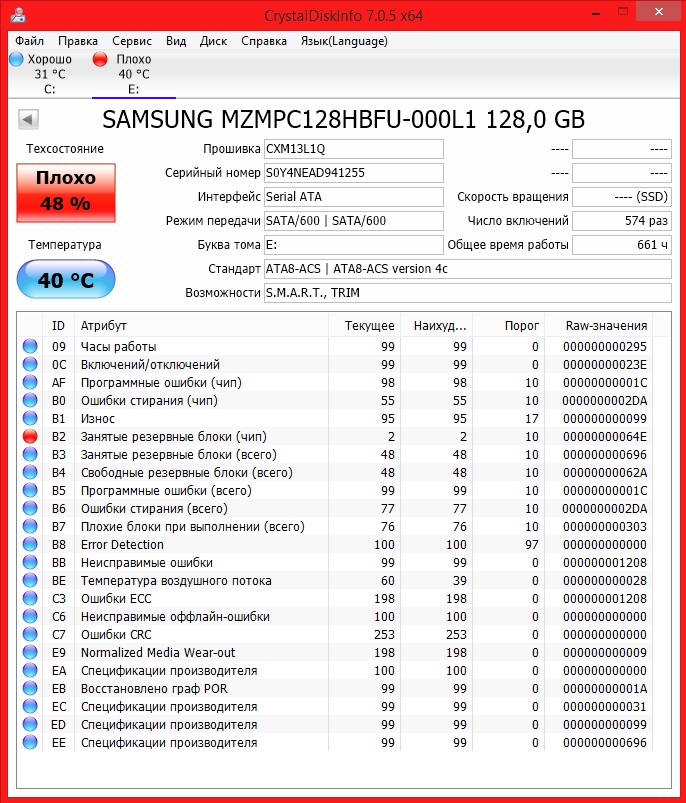Click the Режим передачи field SATA/600
This screenshot has width=686, height=803.
pos(354,221)
